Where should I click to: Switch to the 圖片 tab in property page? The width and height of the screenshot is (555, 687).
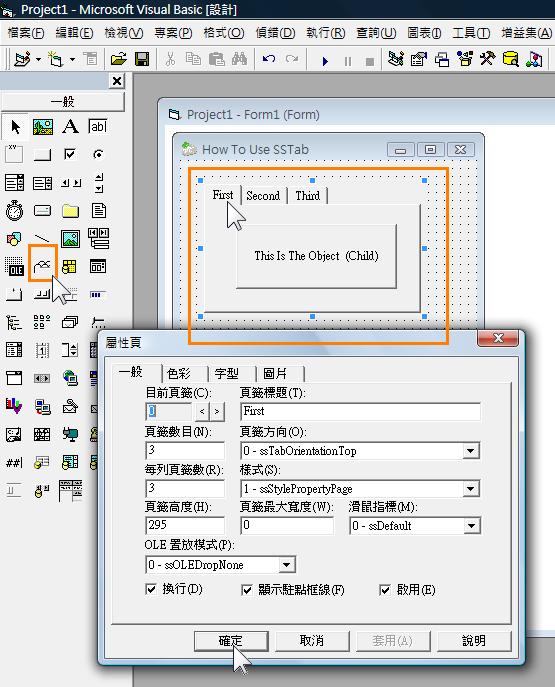pyautogui.click(x=275, y=374)
